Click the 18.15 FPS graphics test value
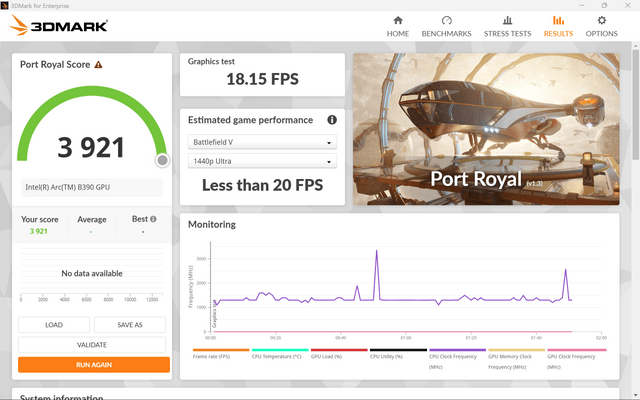 (x=262, y=79)
